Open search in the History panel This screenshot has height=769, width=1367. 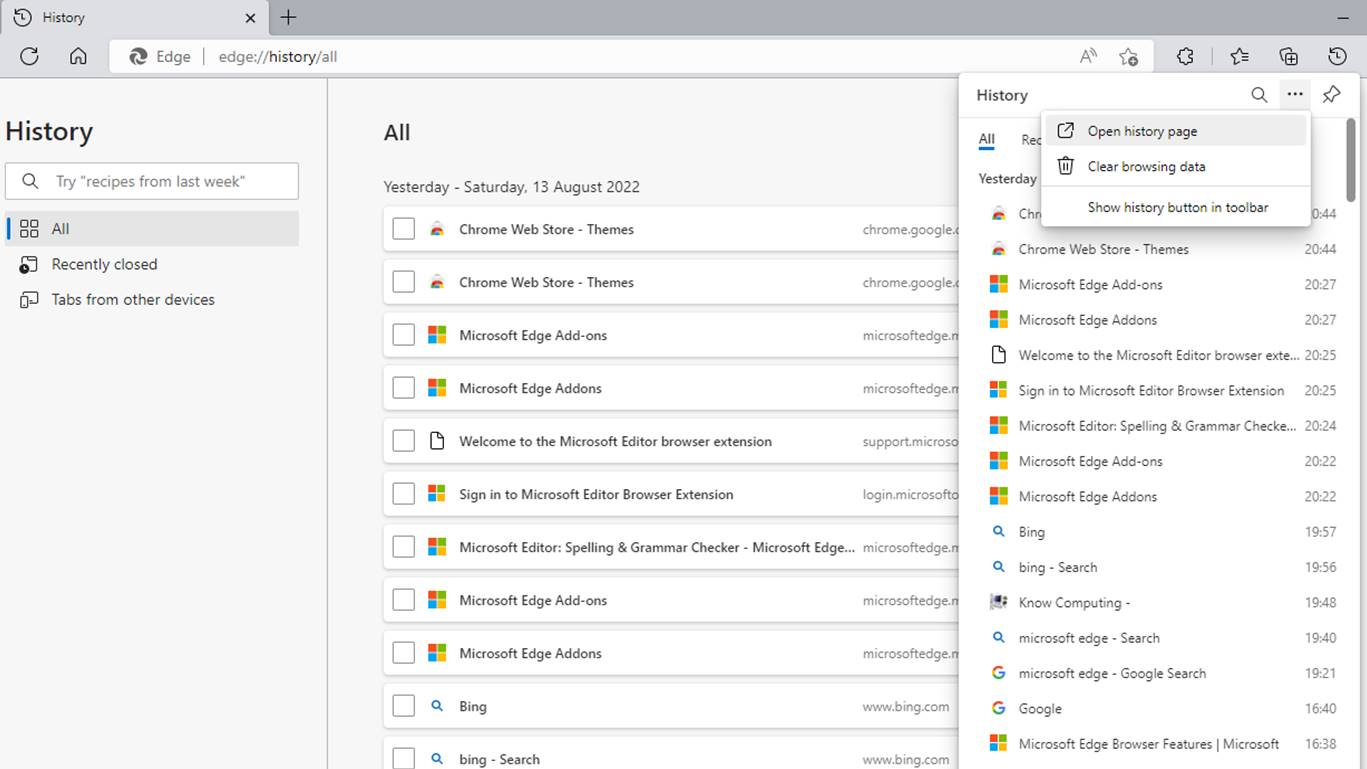[1259, 95]
